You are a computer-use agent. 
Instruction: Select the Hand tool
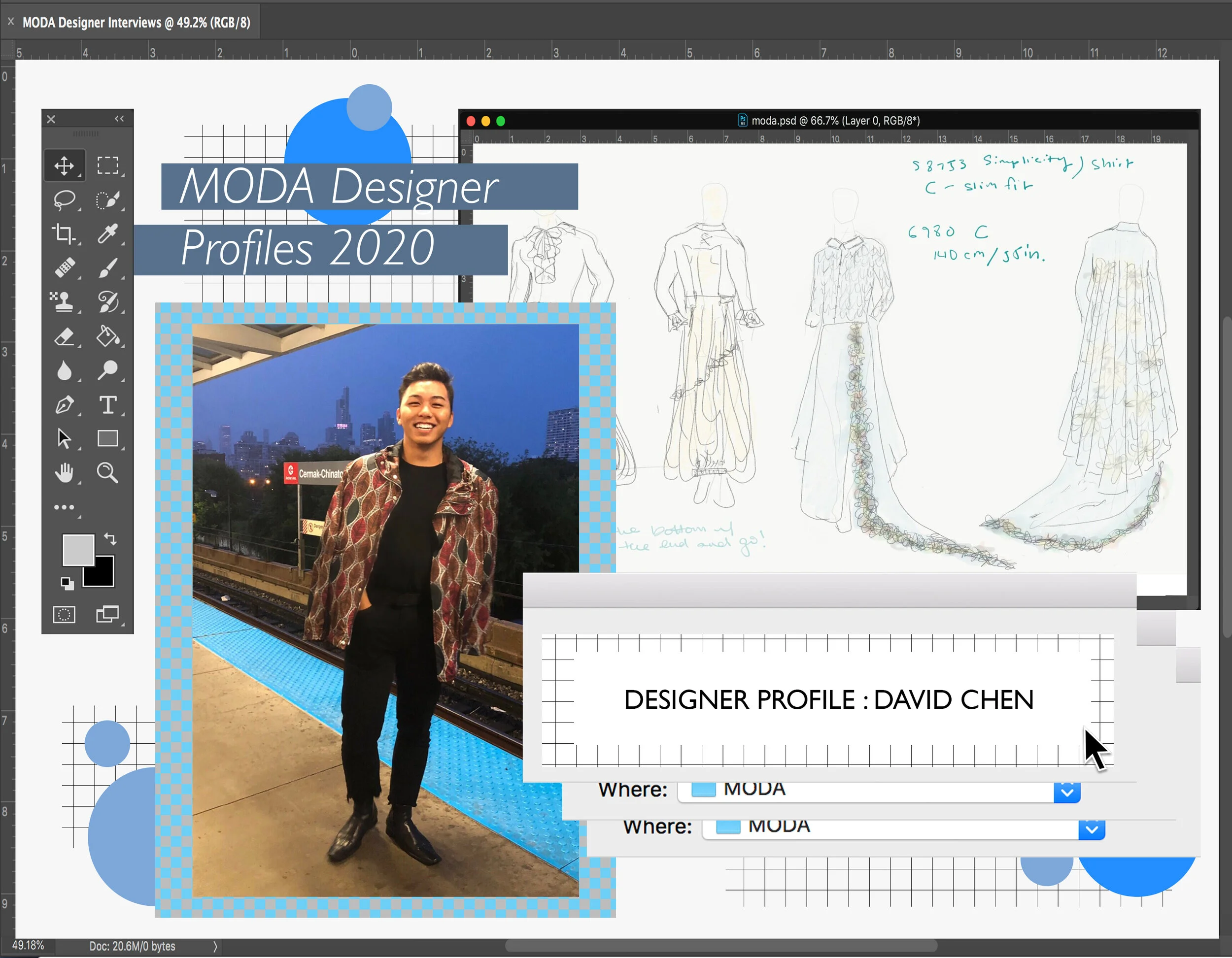click(64, 472)
